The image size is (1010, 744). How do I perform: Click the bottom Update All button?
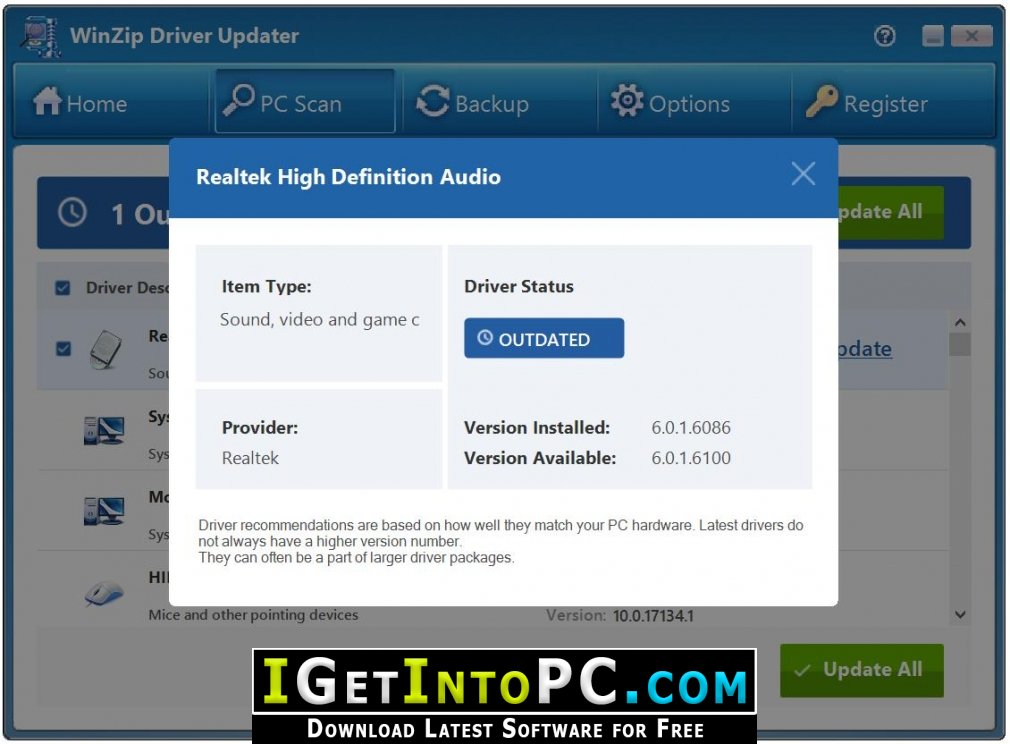click(x=862, y=670)
